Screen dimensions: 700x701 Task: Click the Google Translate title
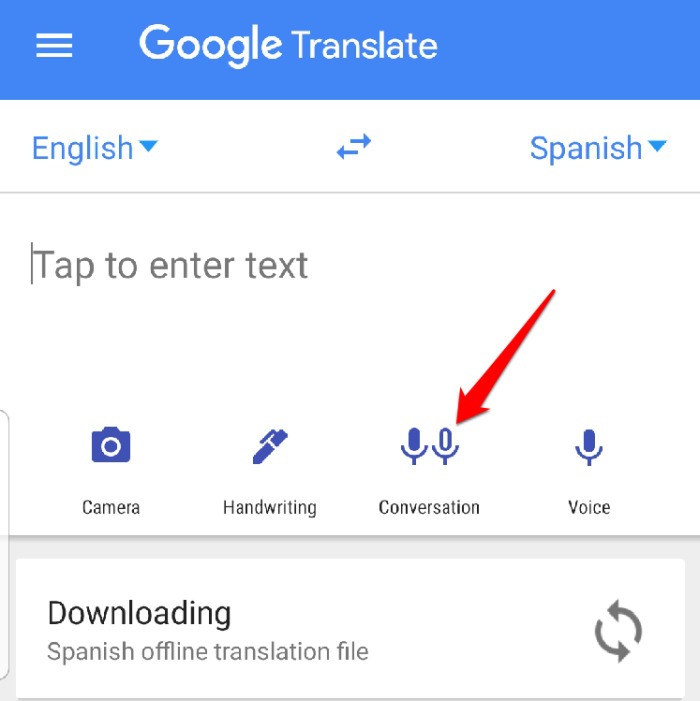288,46
